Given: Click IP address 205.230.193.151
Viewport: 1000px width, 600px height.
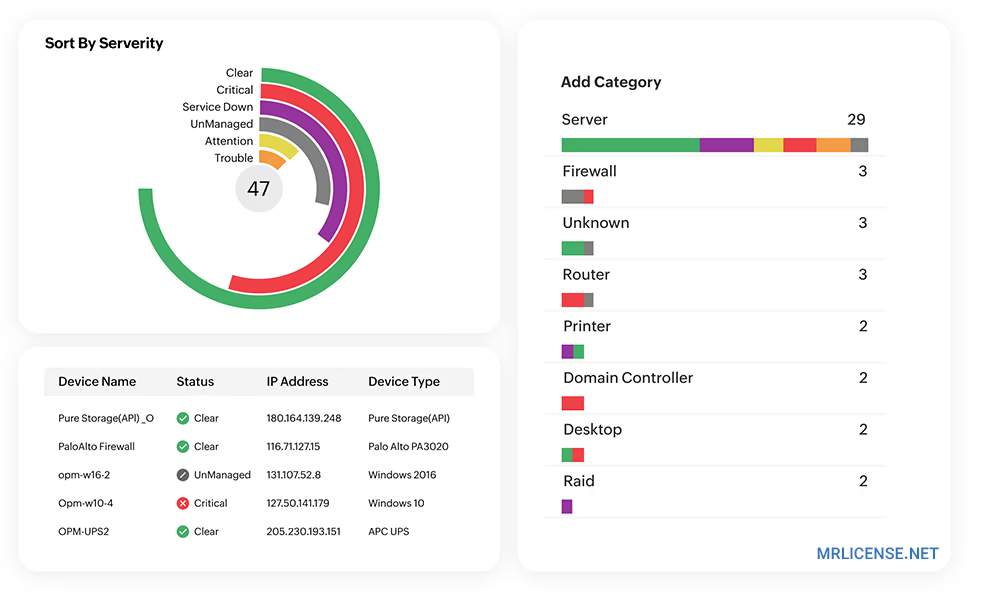Looking at the screenshot, I should 304,531.
